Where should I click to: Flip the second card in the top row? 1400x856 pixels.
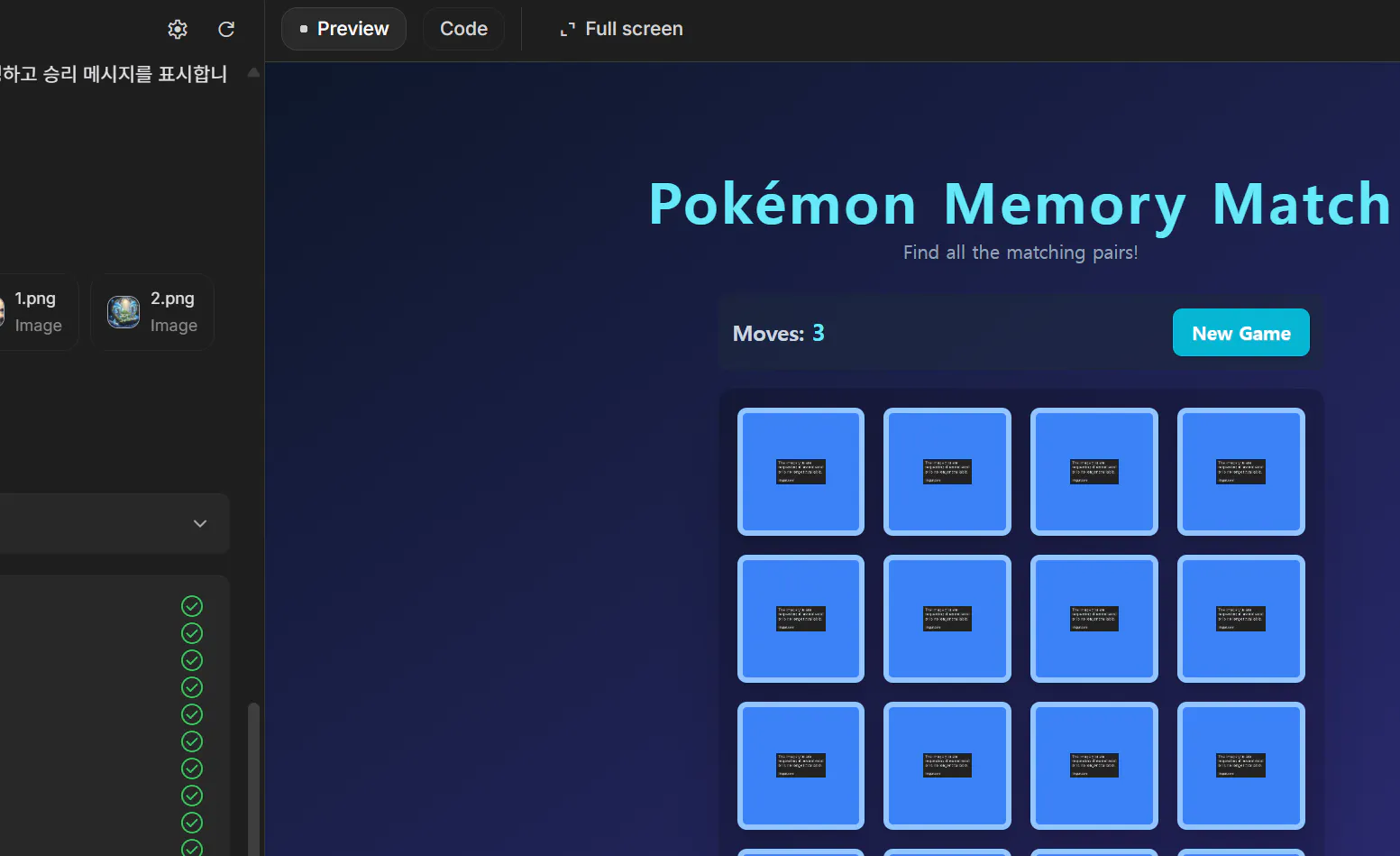[947, 472]
